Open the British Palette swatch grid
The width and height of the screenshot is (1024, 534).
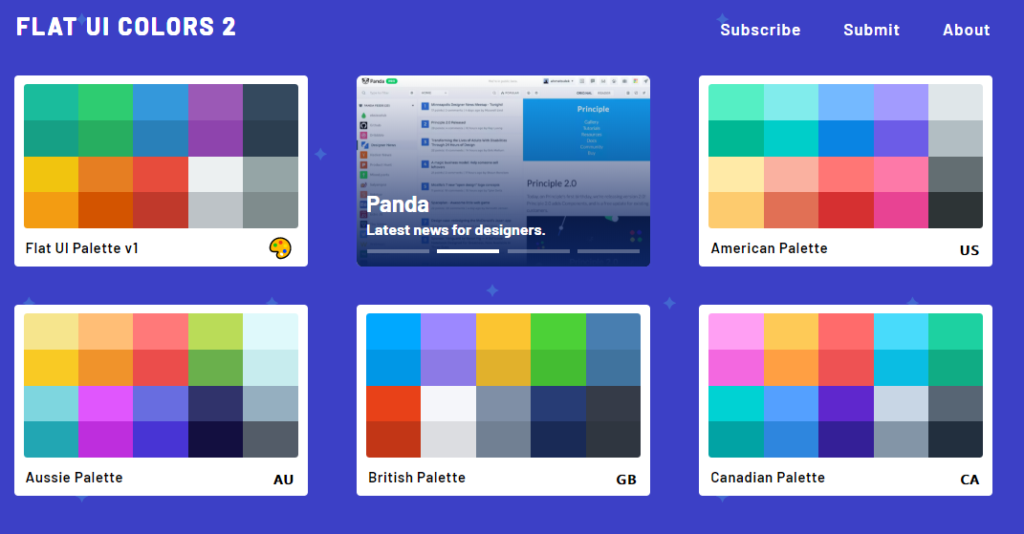point(503,385)
